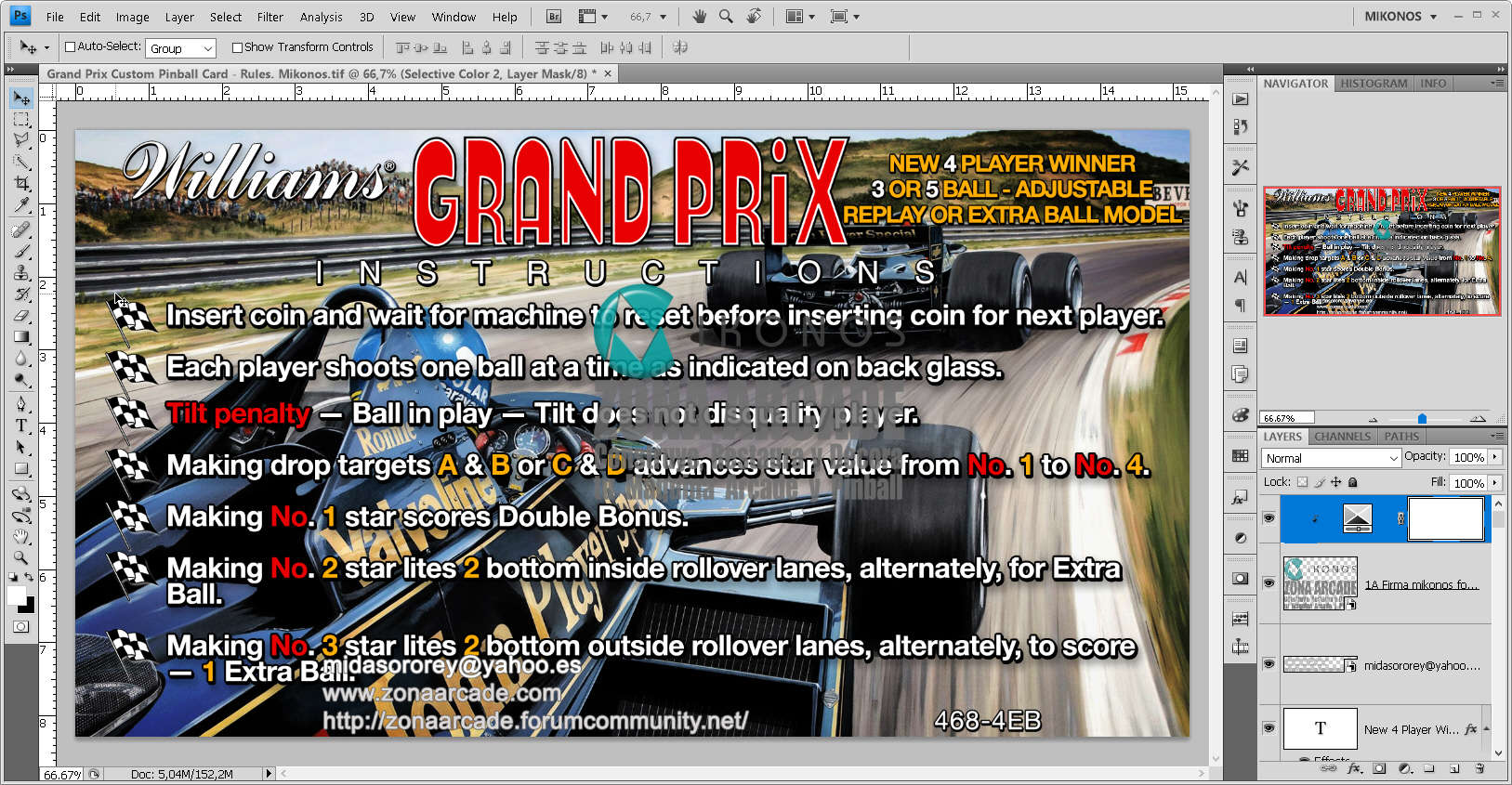The image size is (1512, 785).
Task: Click the link layers icon
Action: [x=1329, y=769]
